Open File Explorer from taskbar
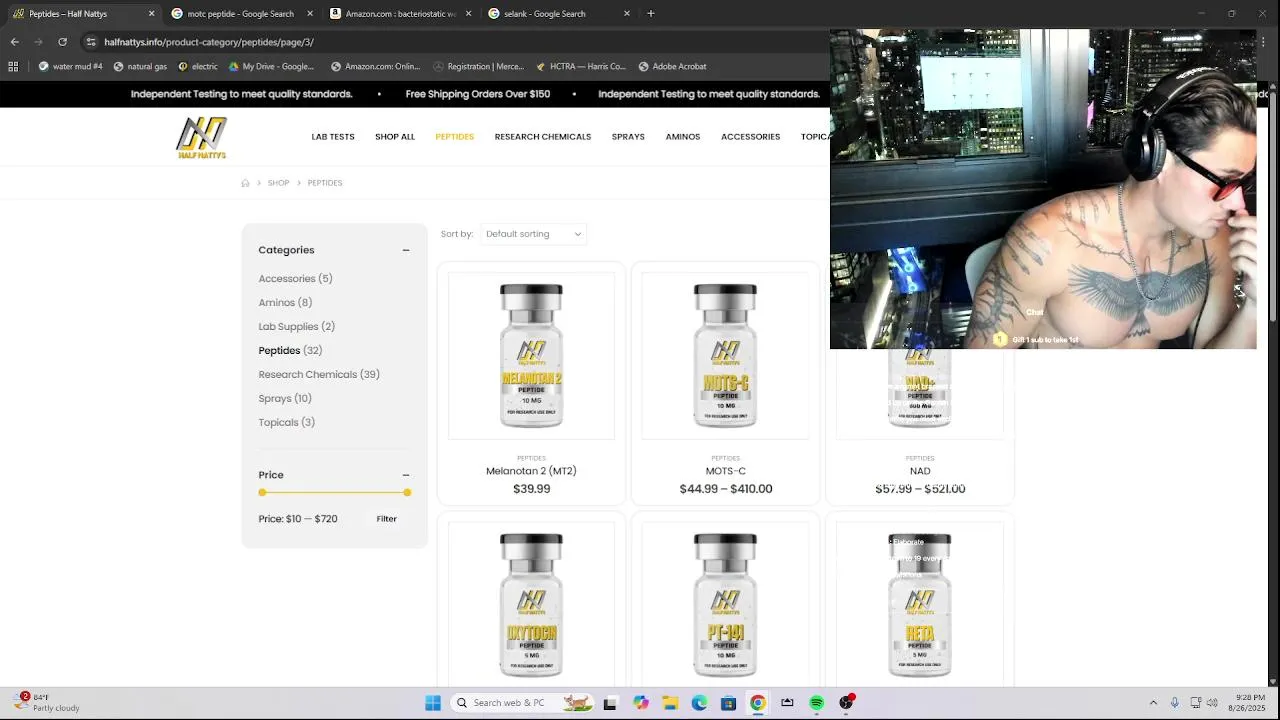The width and height of the screenshot is (1280, 720). [x=669, y=703]
